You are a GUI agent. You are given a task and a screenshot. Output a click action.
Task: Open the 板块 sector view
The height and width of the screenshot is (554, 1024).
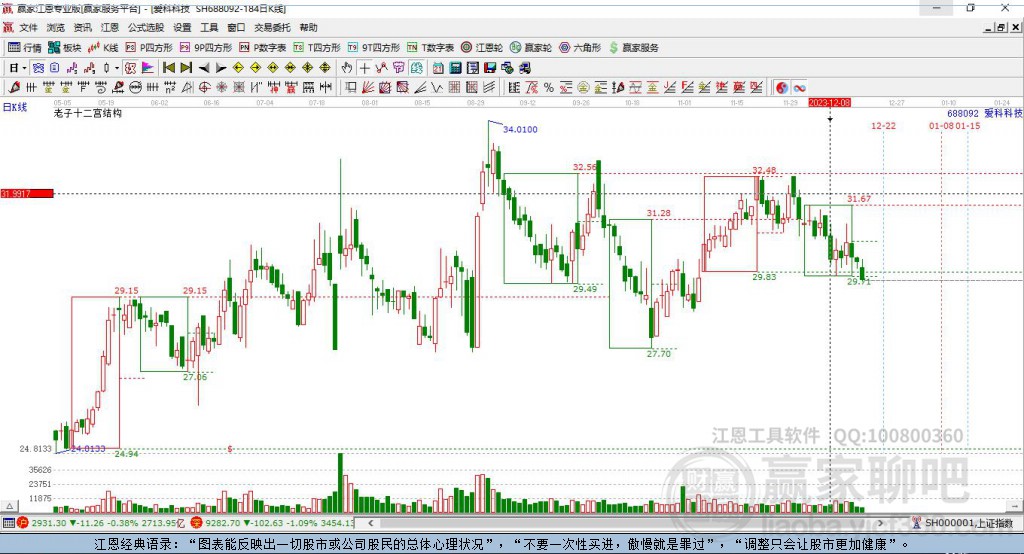(64, 48)
